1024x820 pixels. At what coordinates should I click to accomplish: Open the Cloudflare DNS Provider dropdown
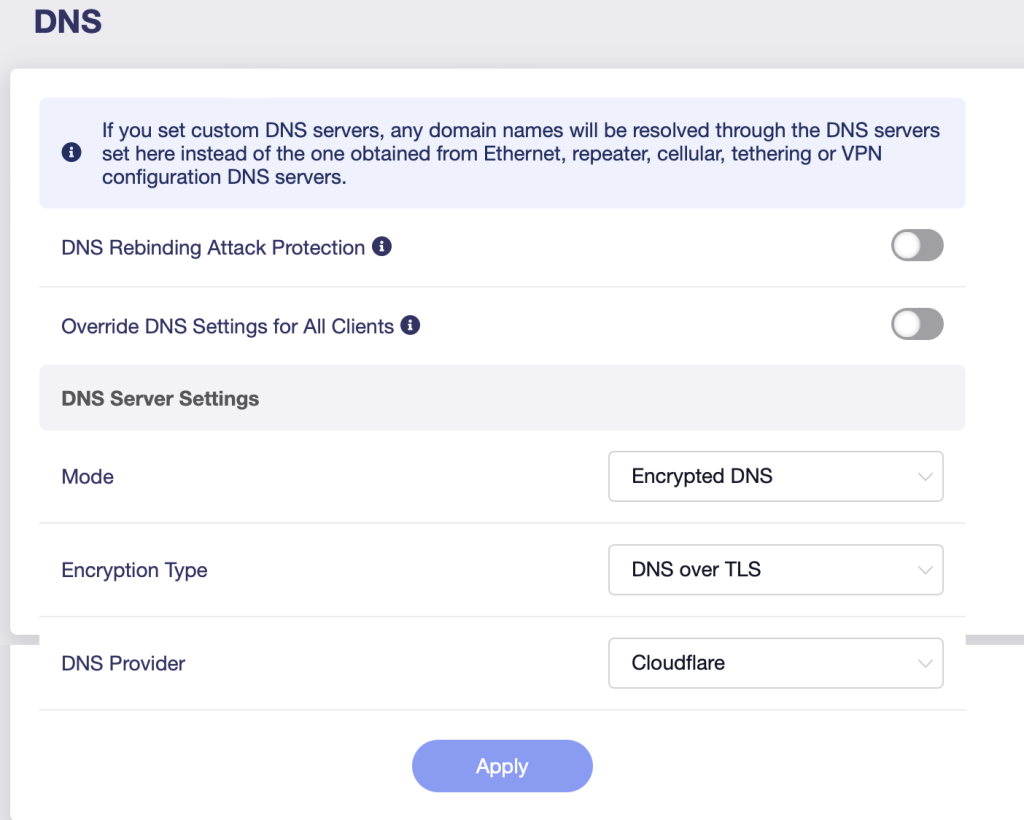pos(775,663)
